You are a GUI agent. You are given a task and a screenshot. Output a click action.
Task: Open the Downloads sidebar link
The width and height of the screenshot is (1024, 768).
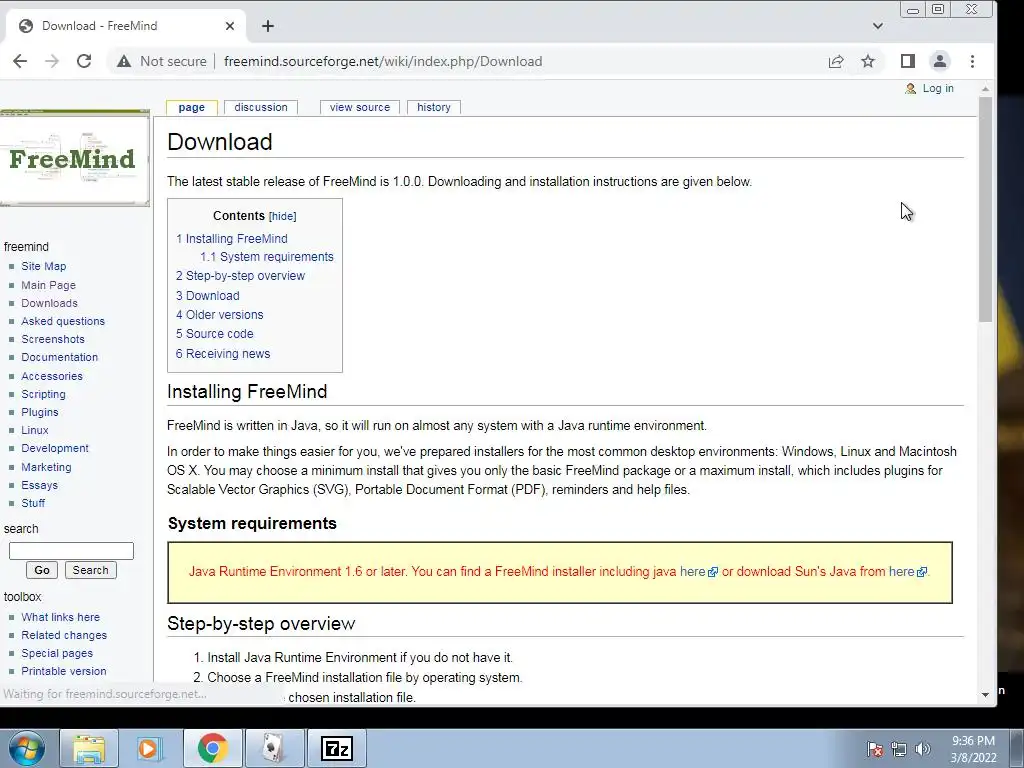[x=50, y=303]
